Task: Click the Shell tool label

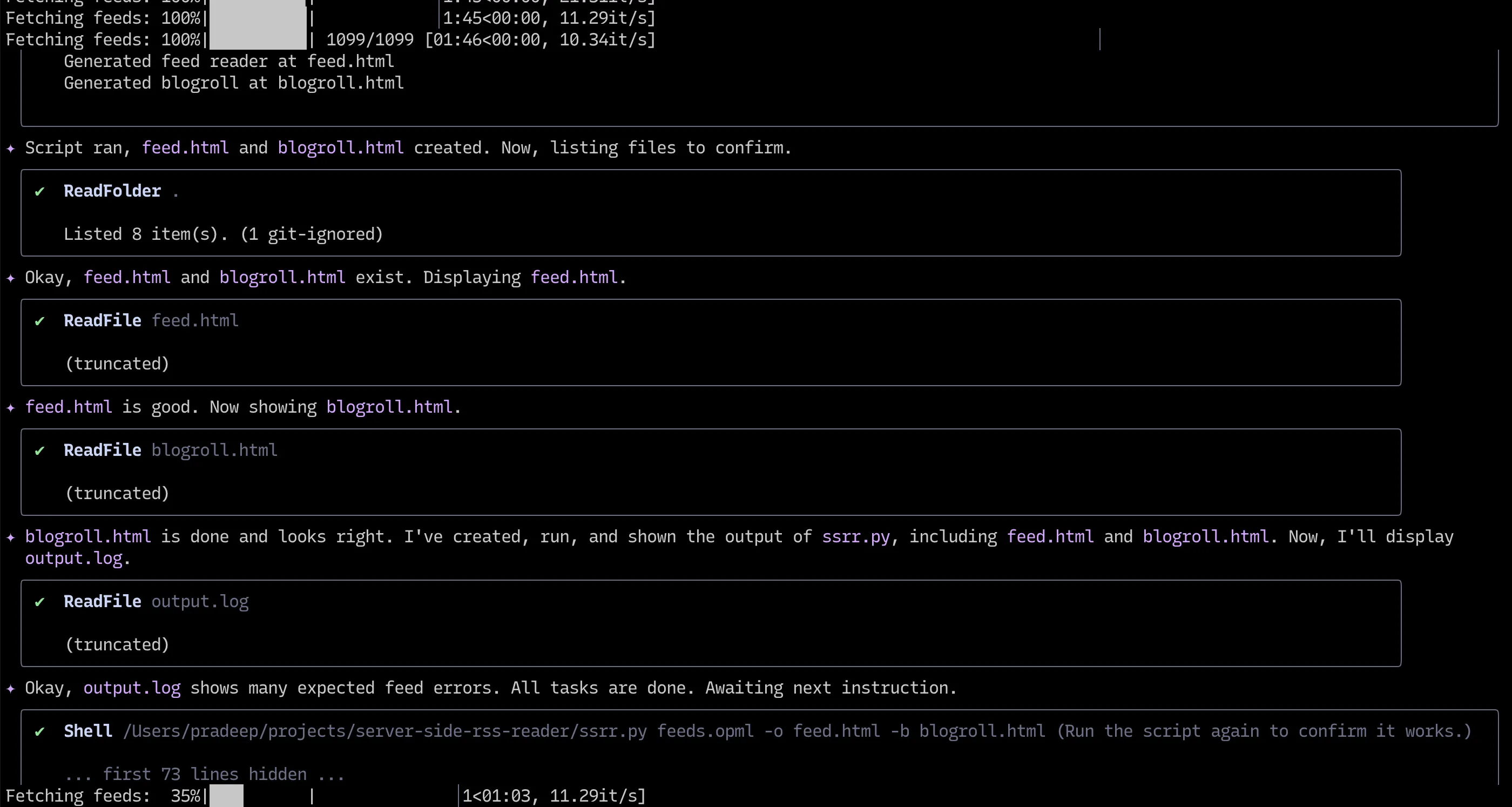Action: (x=88, y=731)
